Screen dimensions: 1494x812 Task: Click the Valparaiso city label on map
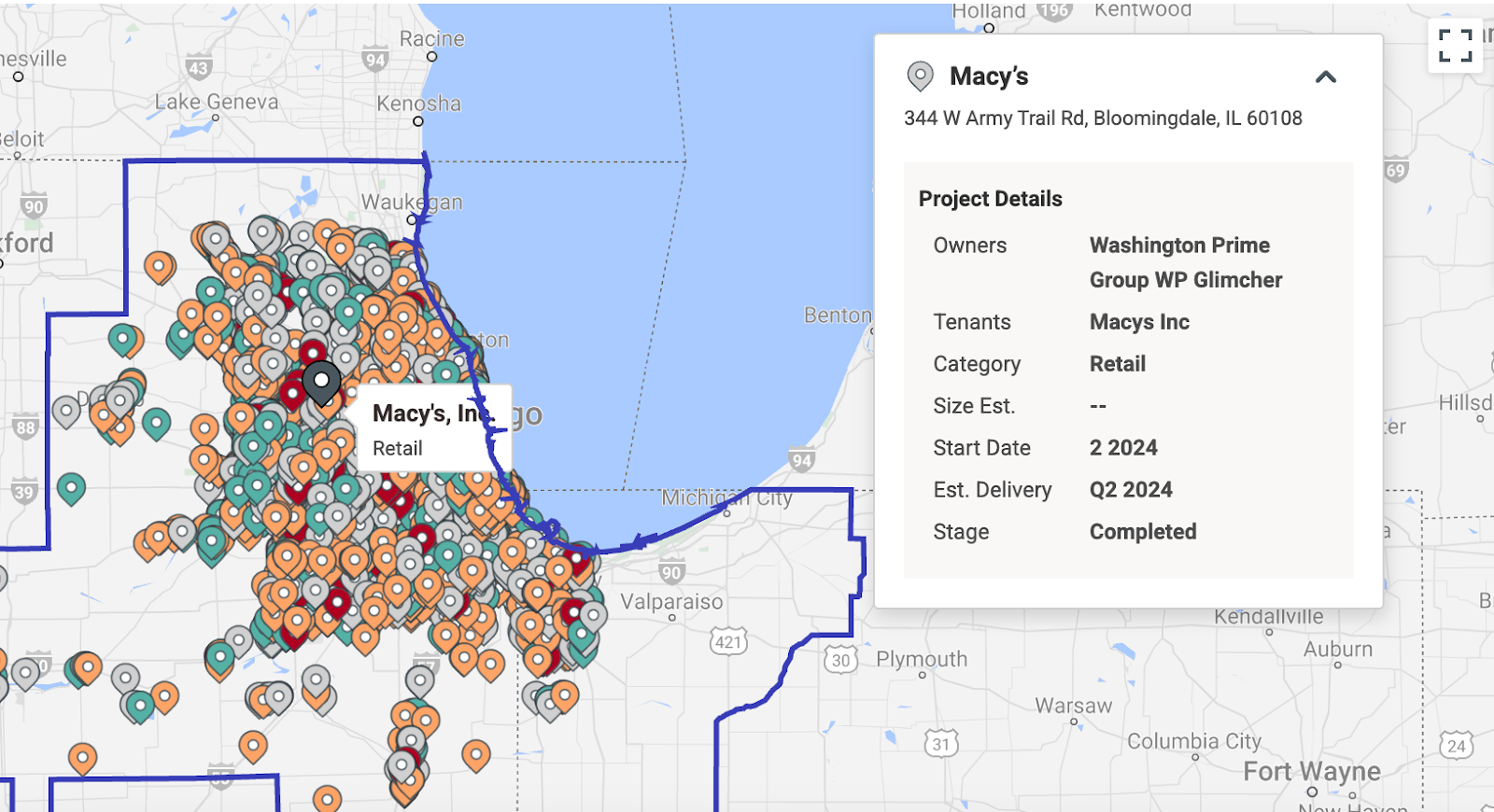672,602
